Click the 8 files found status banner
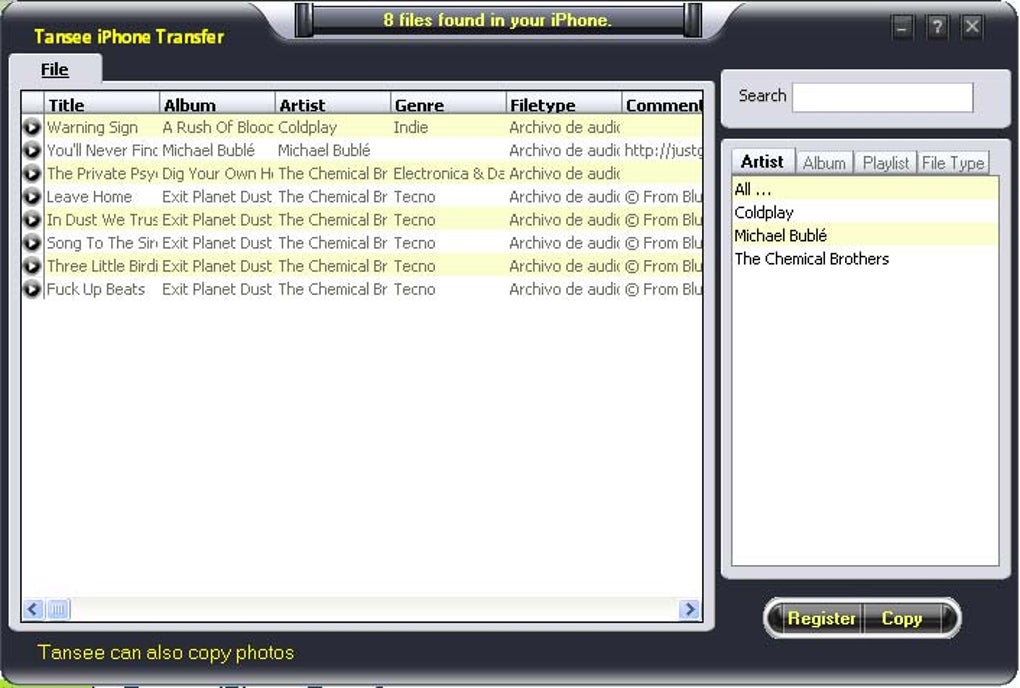 point(498,20)
